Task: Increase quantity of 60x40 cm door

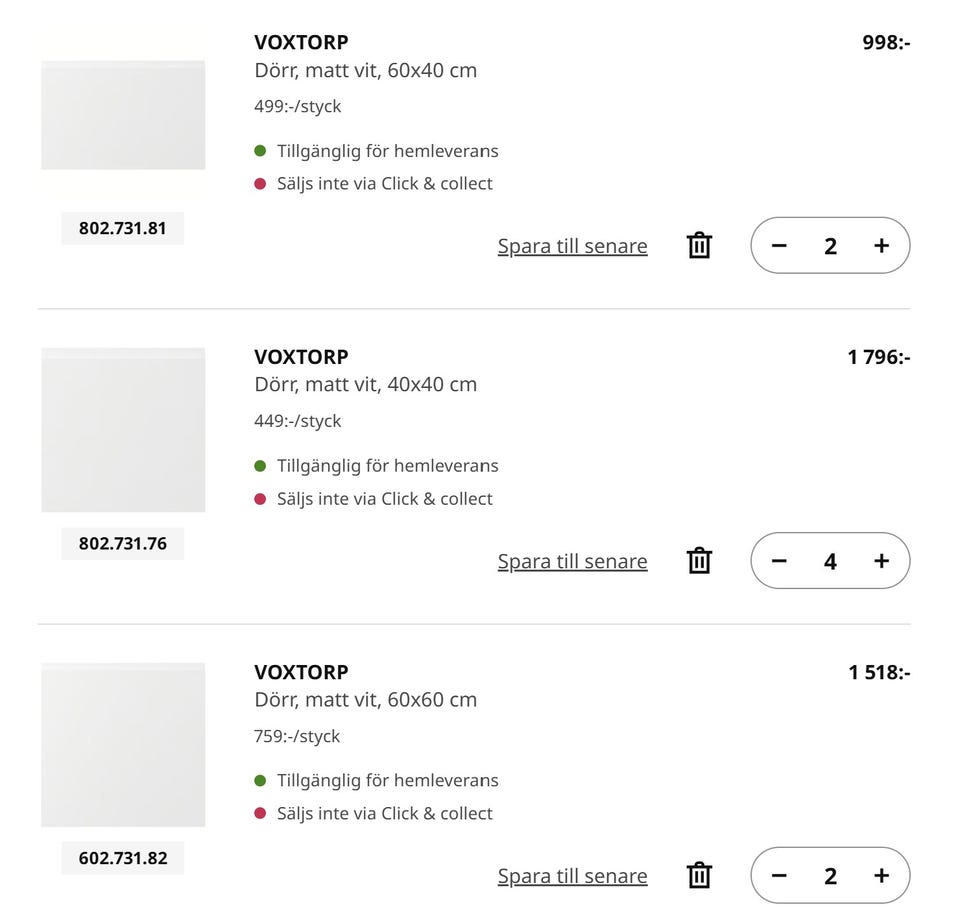Action: pyautogui.click(x=880, y=246)
